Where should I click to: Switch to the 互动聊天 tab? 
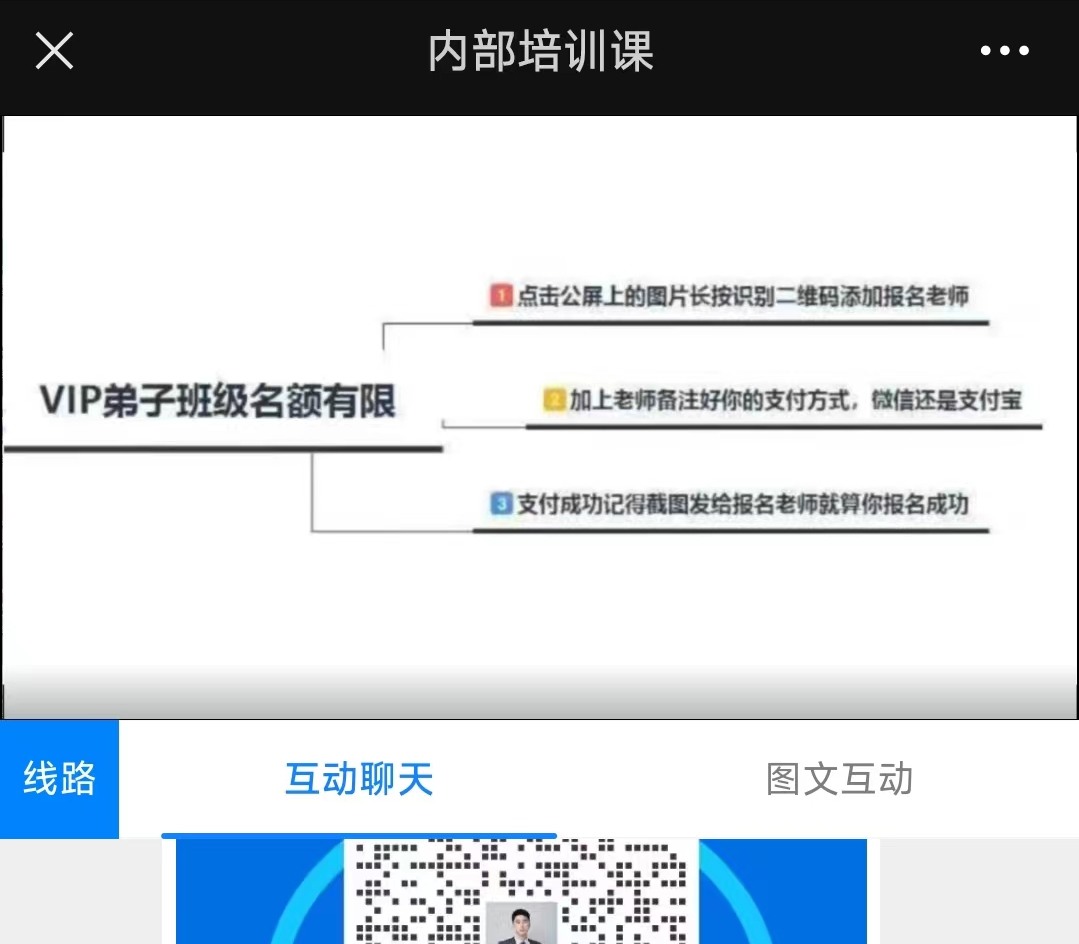pyautogui.click(x=359, y=779)
